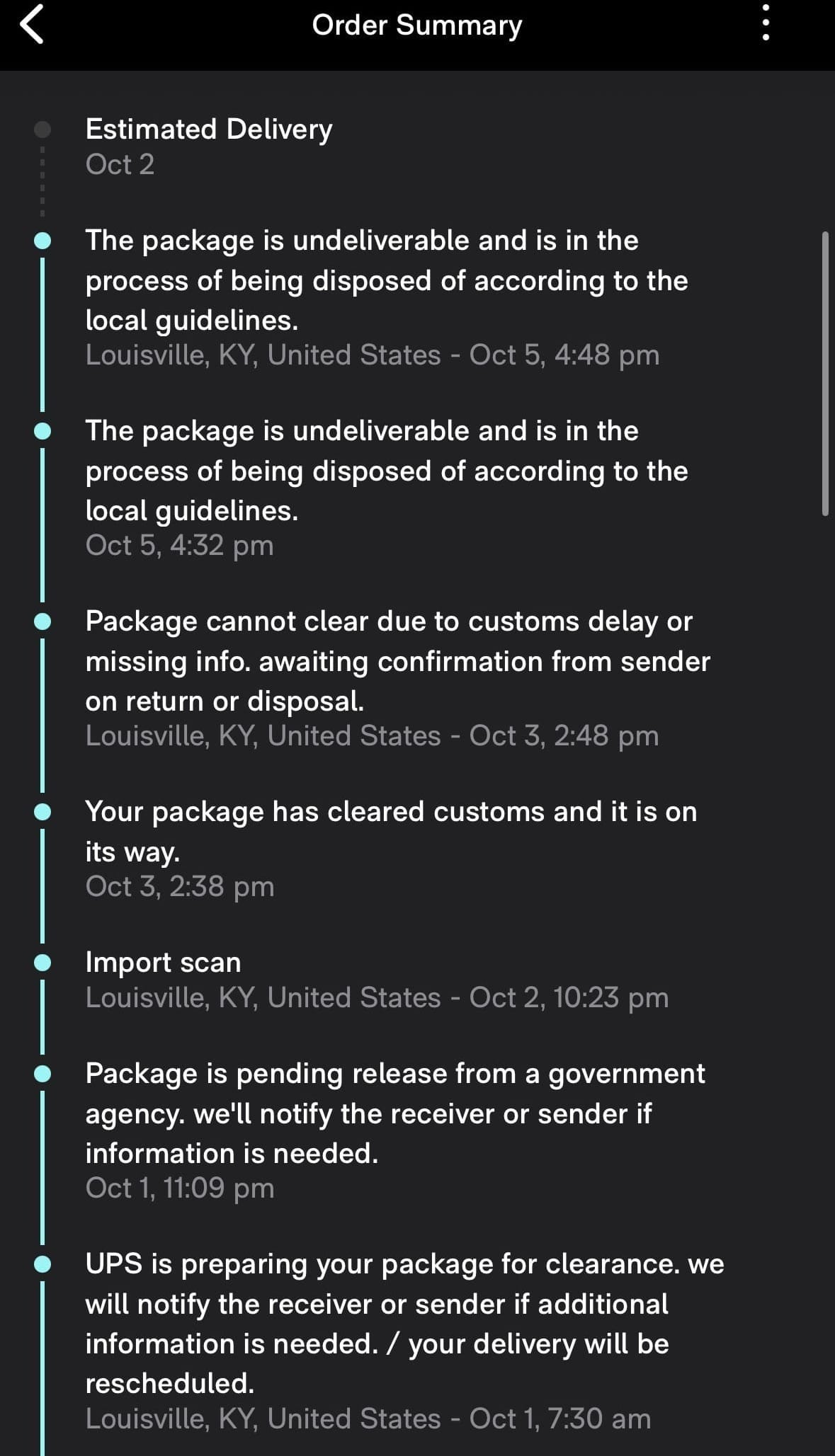Tap the Oct 2 estimated delivery date
Image resolution: width=835 pixels, height=1456 pixels.
coord(120,164)
